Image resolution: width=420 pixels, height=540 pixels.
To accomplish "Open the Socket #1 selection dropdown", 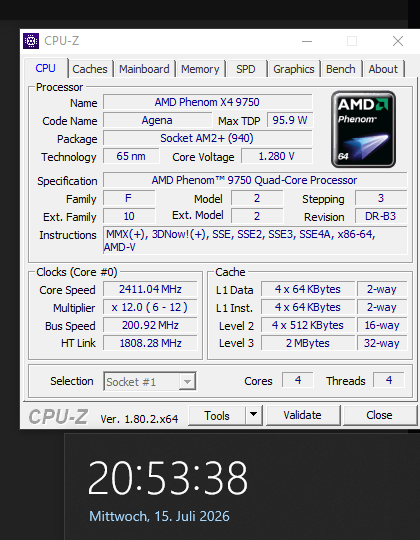I will click(150, 382).
